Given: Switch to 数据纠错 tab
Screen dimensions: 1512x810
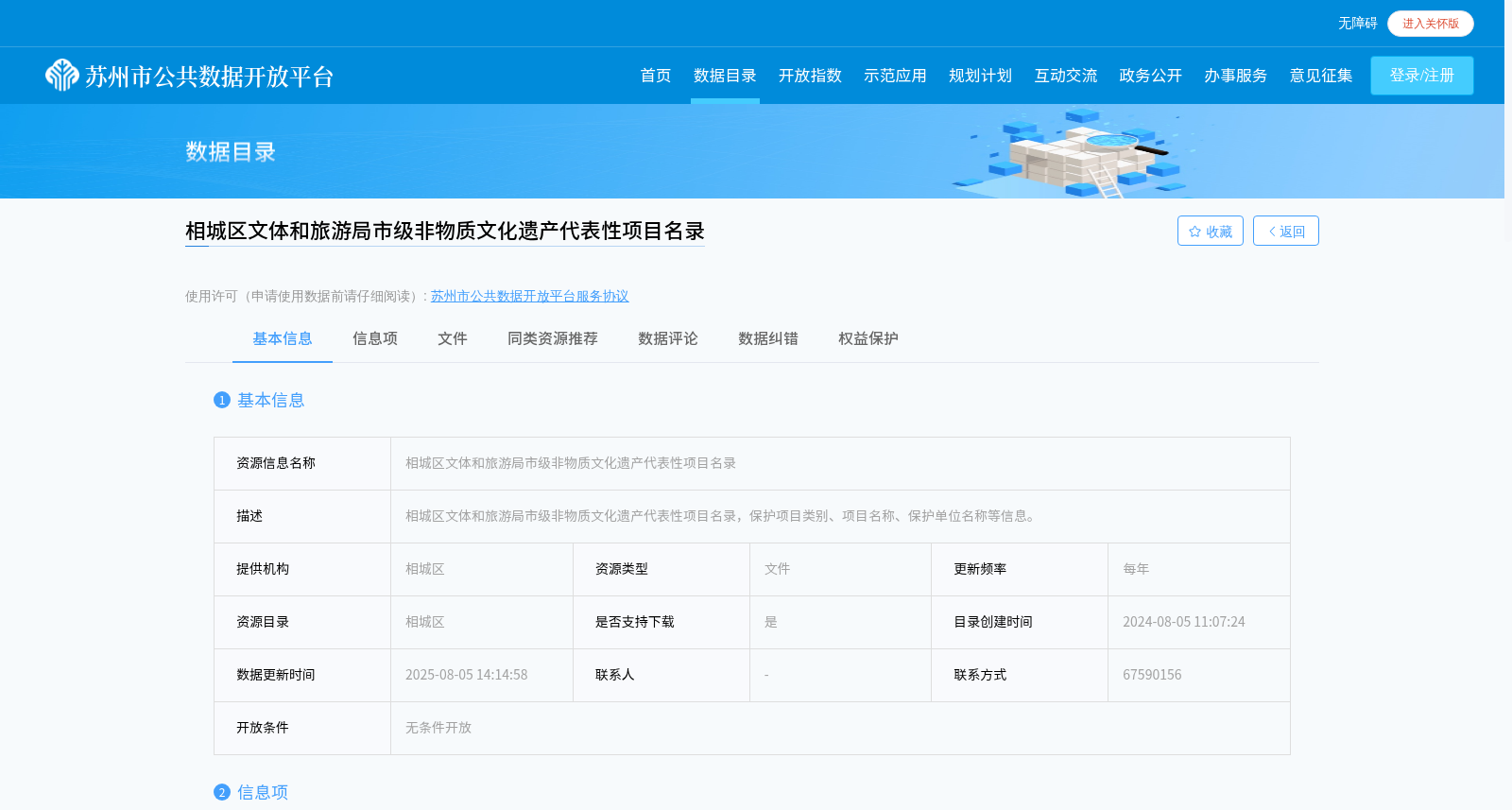Looking at the screenshot, I should tap(767, 338).
